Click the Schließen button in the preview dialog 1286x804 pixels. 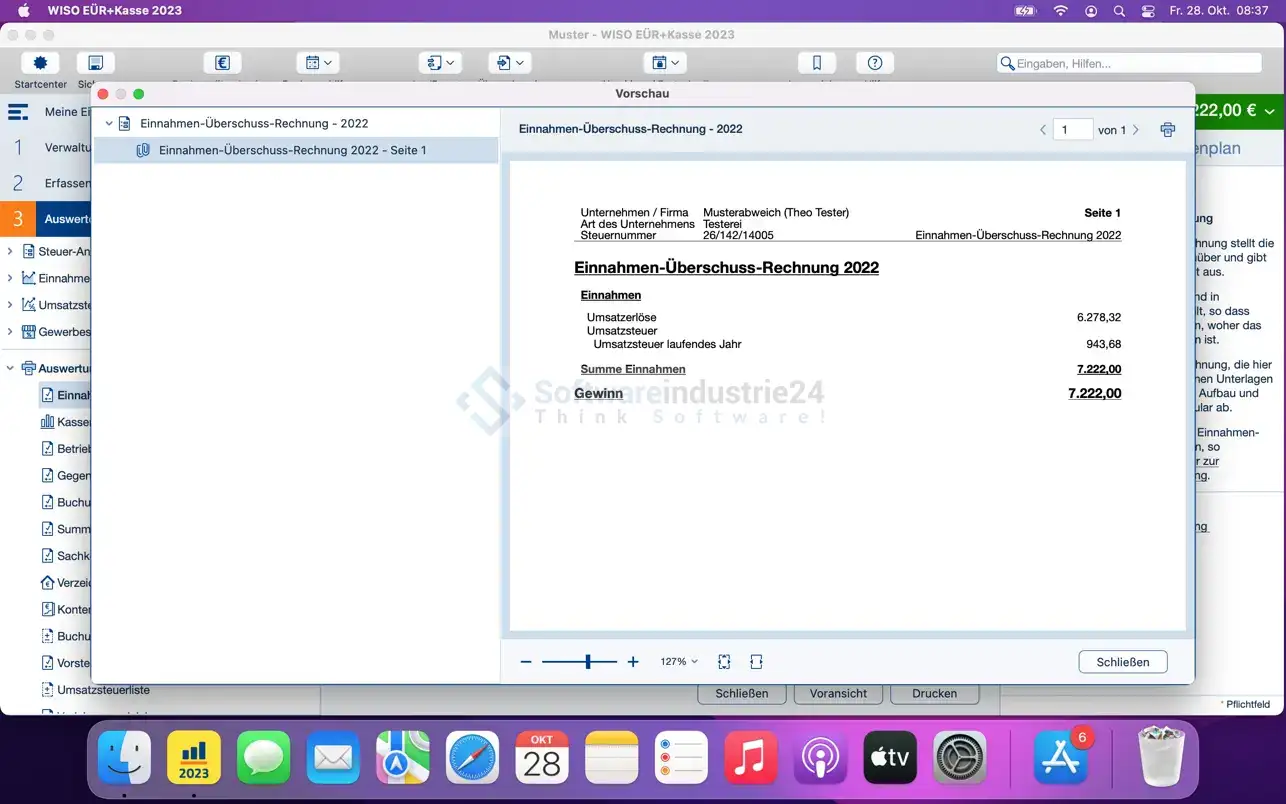coord(1122,662)
